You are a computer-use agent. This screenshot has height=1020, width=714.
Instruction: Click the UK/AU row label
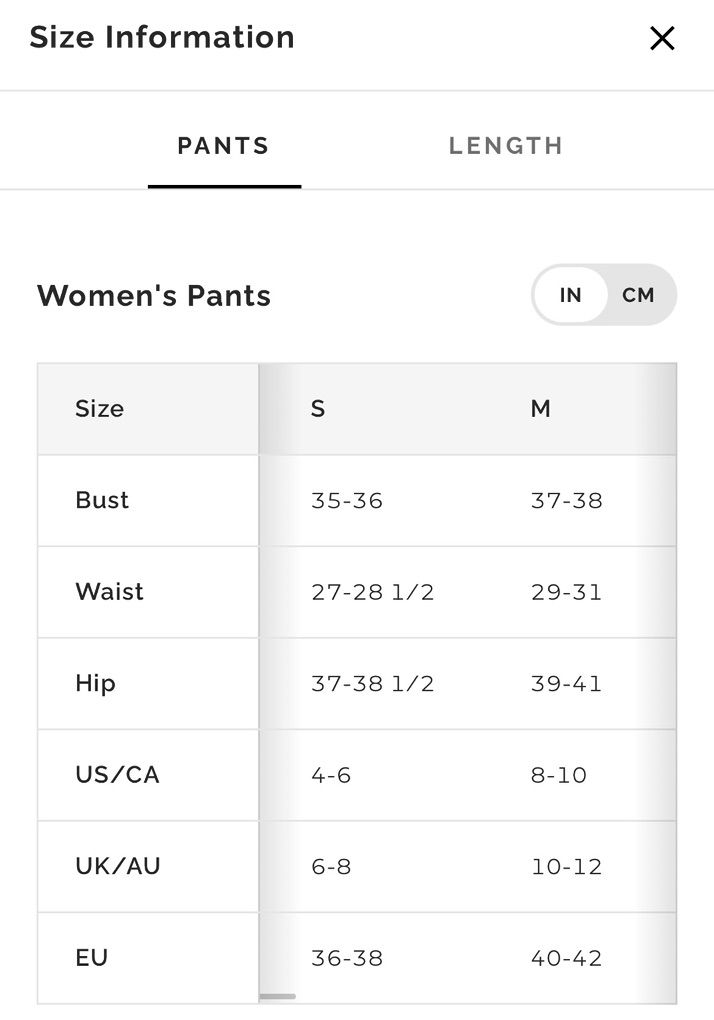coord(117,866)
